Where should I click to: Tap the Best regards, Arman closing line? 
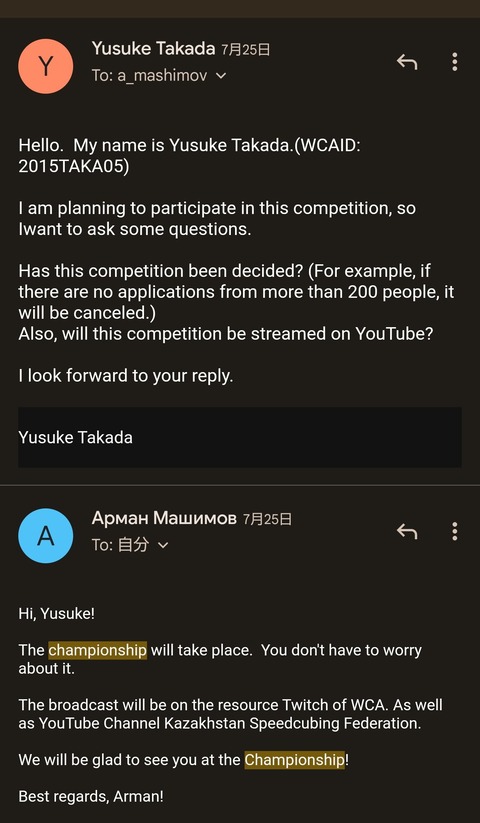click(91, 796)
